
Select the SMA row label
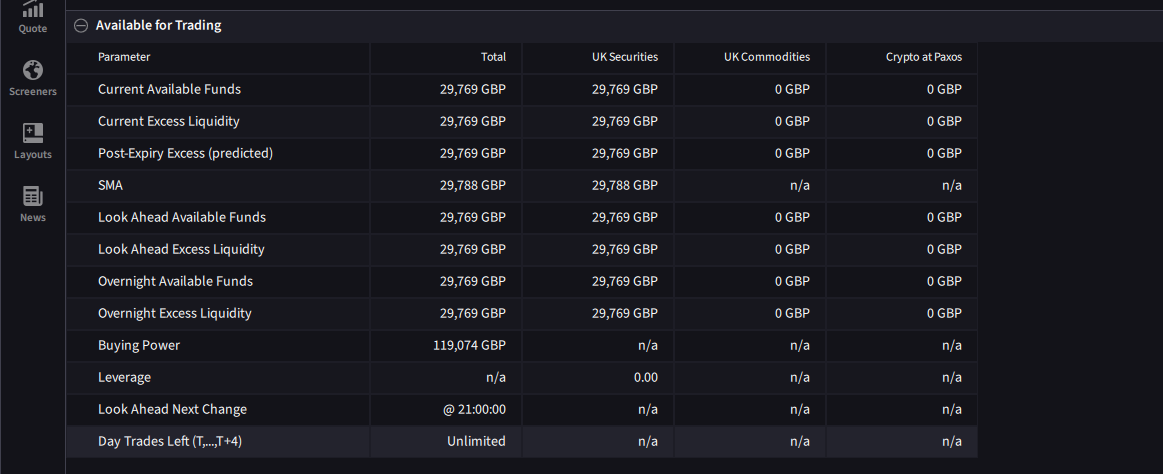point(111,185)
